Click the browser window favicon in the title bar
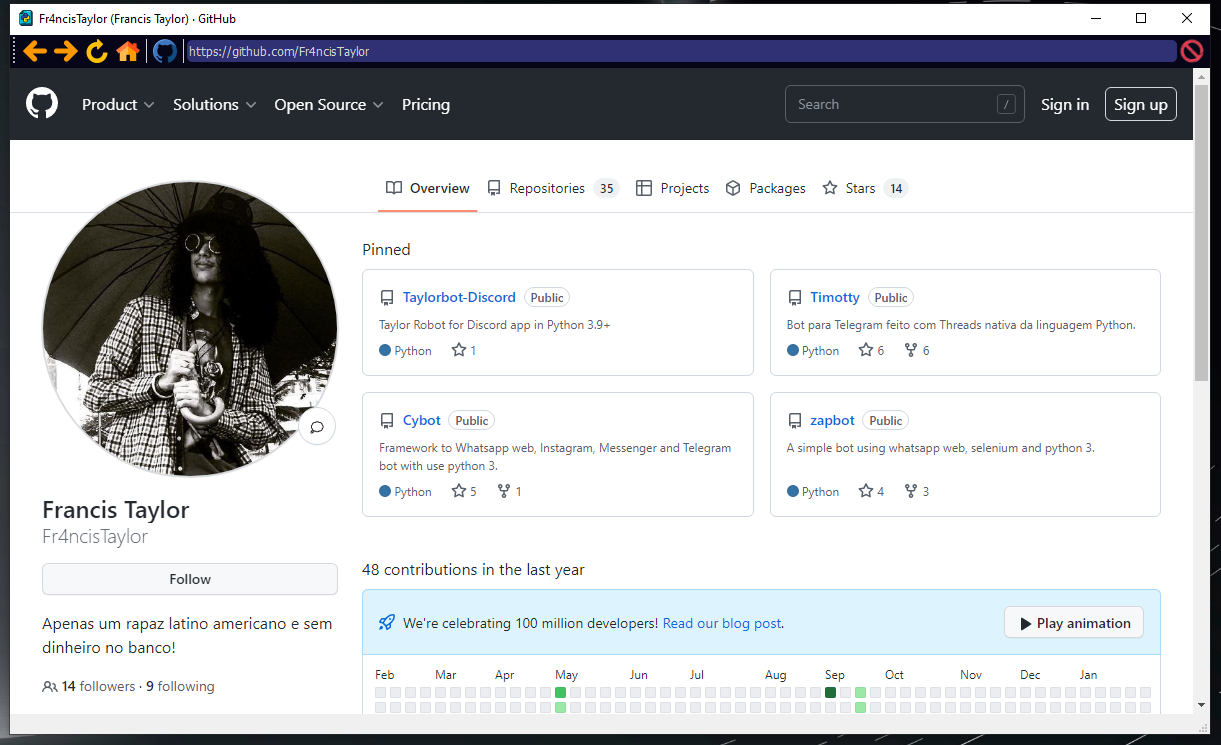The height and width of the screenshot is (745, 1221). 26,18
